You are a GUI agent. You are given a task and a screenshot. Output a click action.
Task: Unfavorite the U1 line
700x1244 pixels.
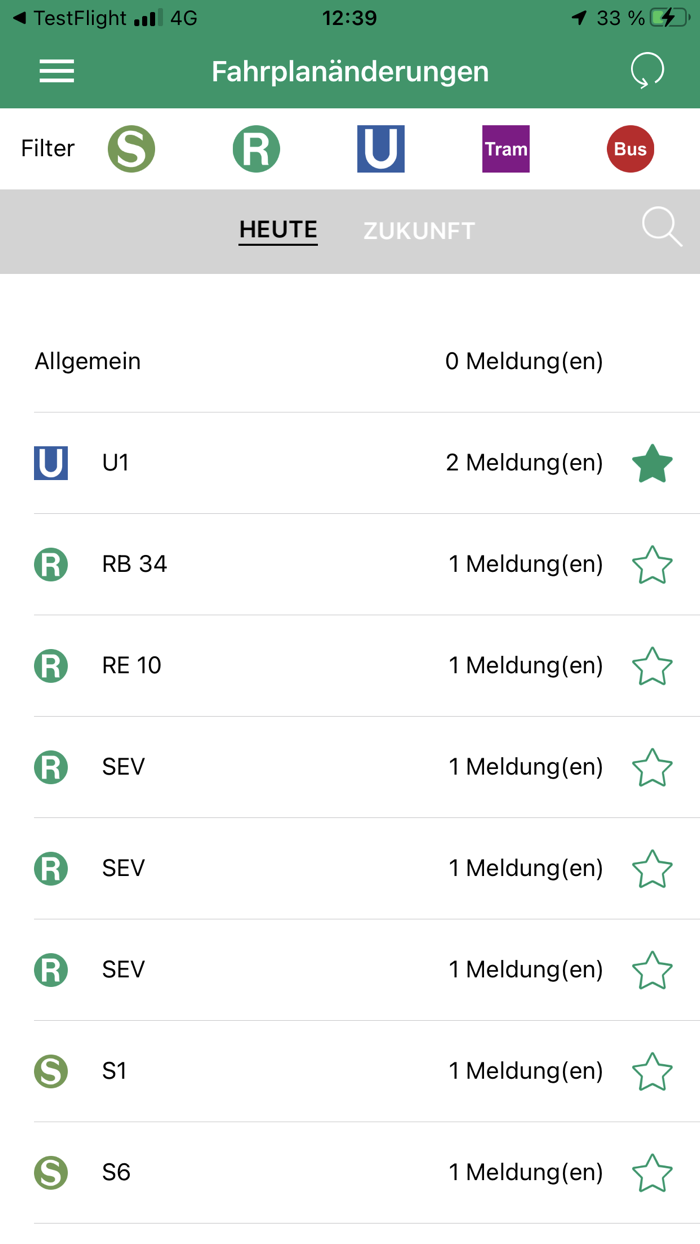[652, 463]
